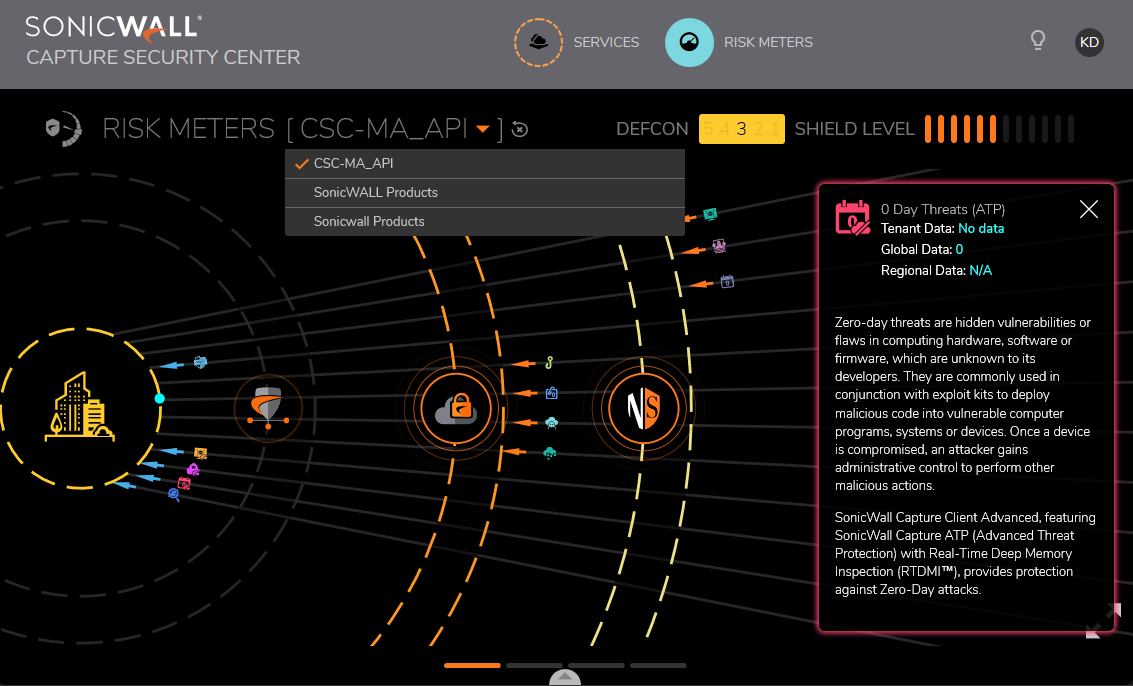Go to the SERVICES label
This screenshot has width=1133, height=686.
tap(606, 43)
